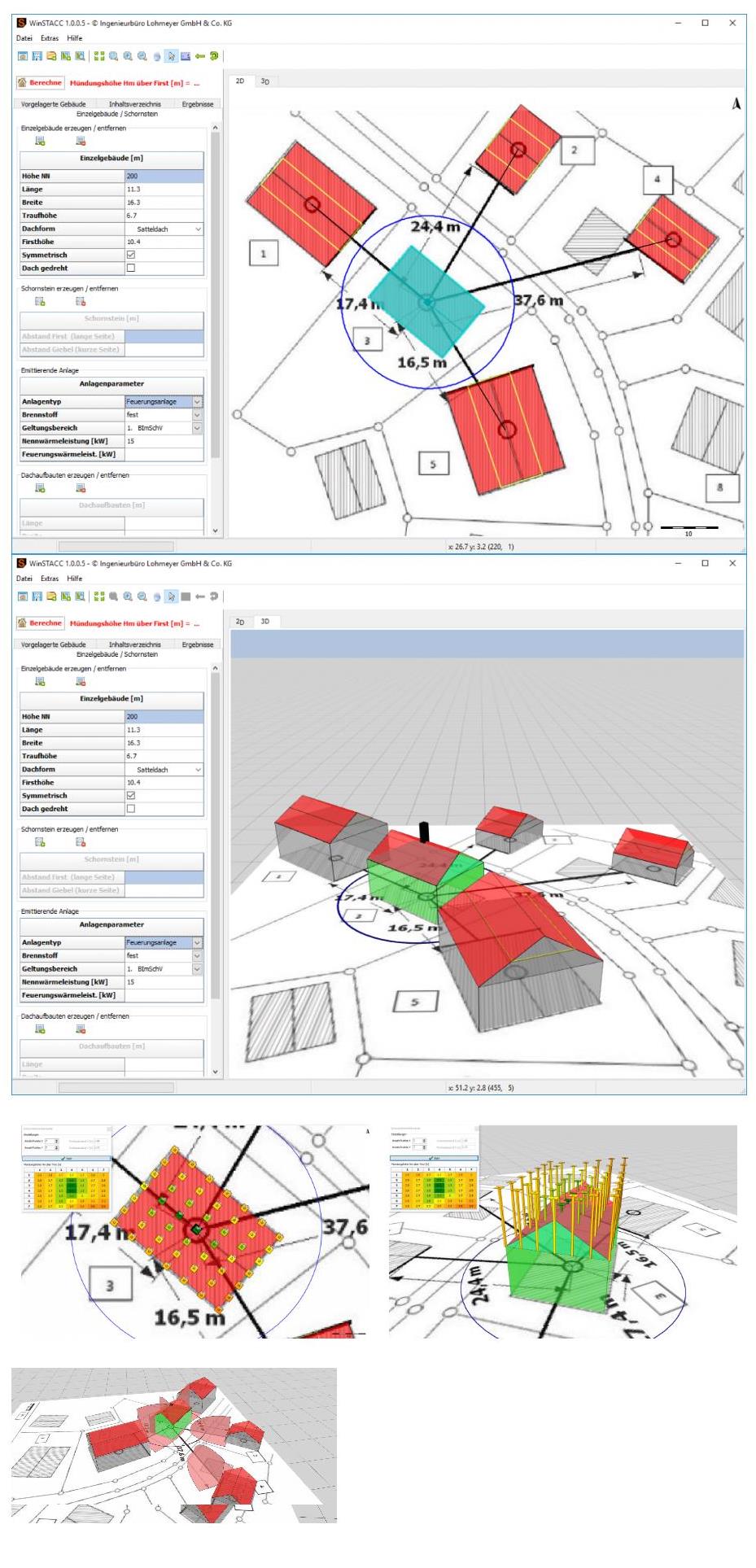
Task: Add a chimney via Schornstein erzeugen icon, 3D window
Action: pos(40,842)
